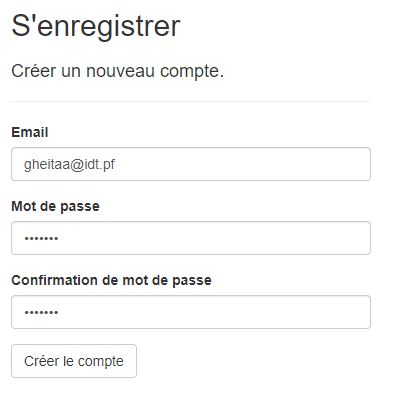This screenshot has width=396, height=397.
Task: Submit the form with Créer le compte
Action: pyautogui.click(x=74, y=361)
